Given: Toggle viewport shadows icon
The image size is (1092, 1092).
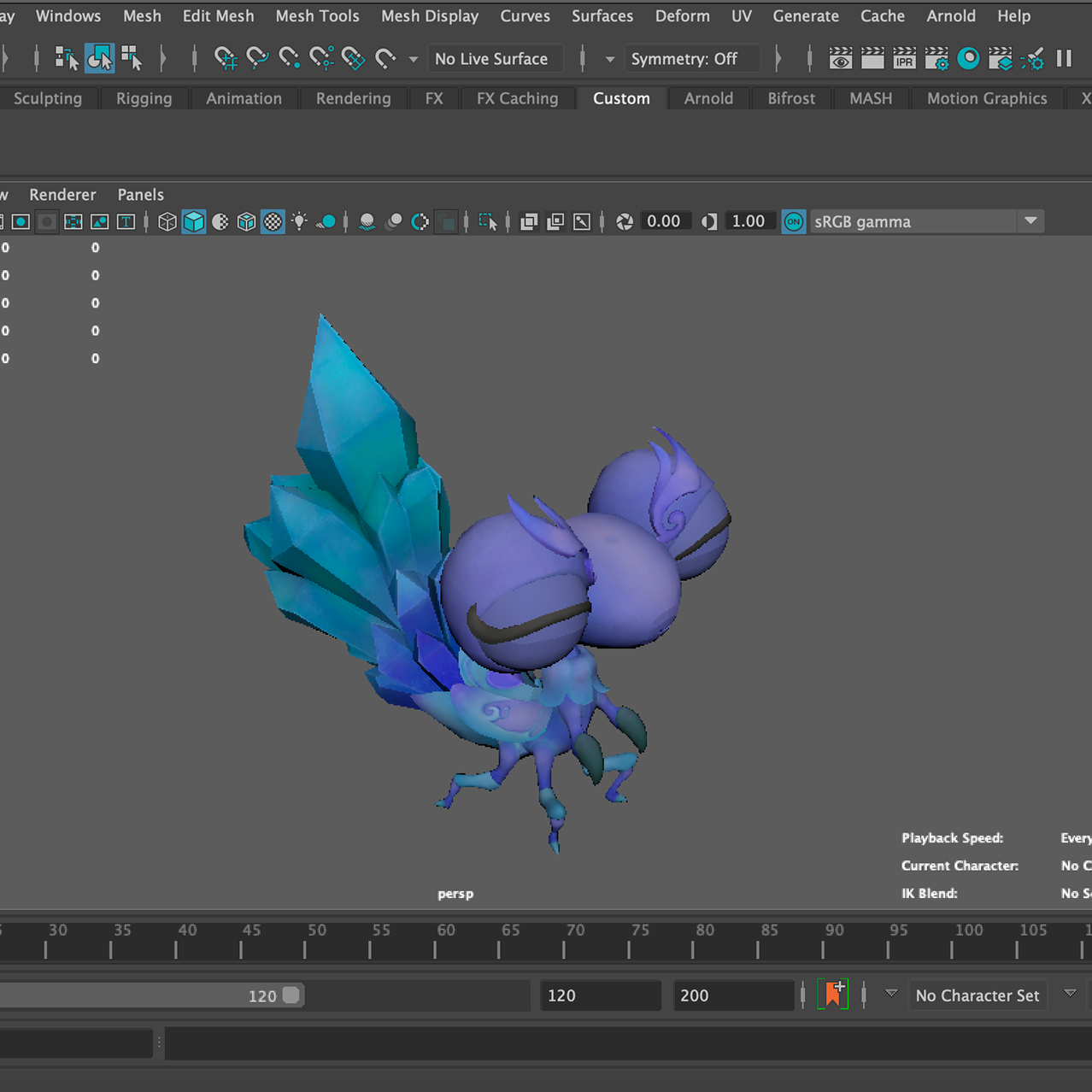Looking at the screenshot, I should (x=326, y=222).
